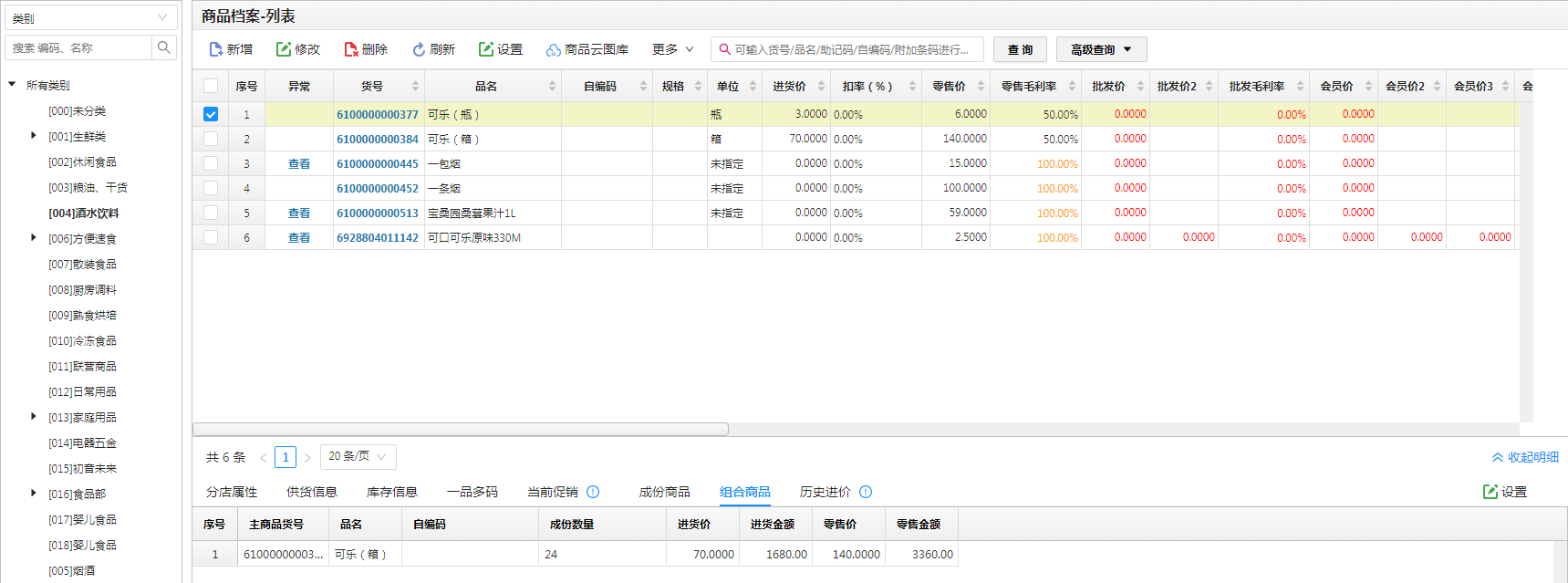The width and height of the screenshot is (1568, 583).
Task: Open 商品云图库 cloud gallery icon
Action: [554, 49]
